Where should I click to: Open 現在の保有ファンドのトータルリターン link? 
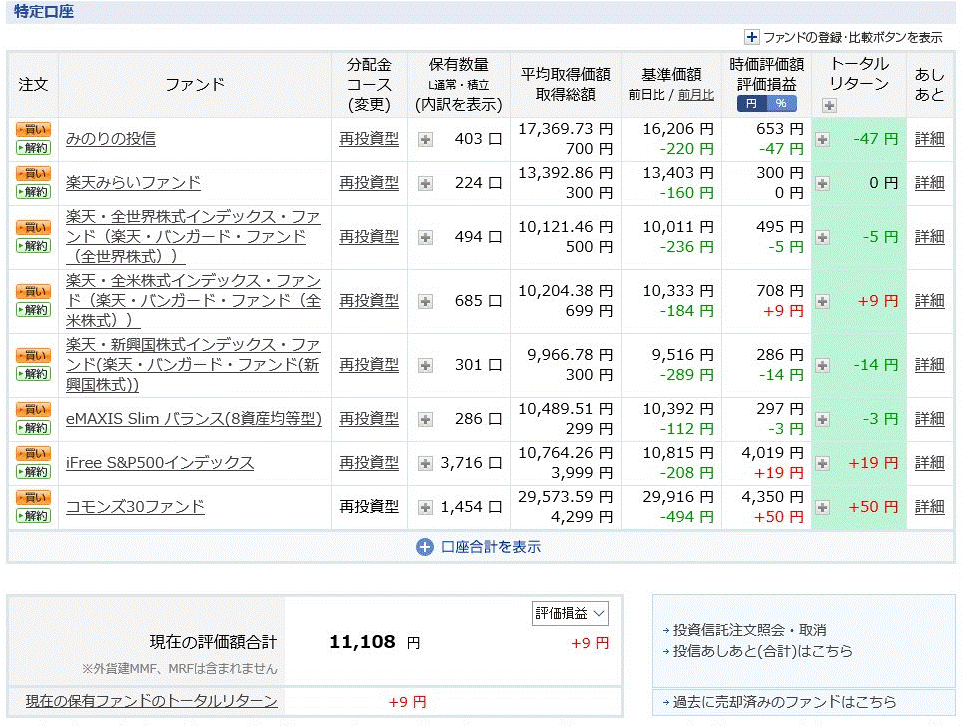[x=152, y=701]
